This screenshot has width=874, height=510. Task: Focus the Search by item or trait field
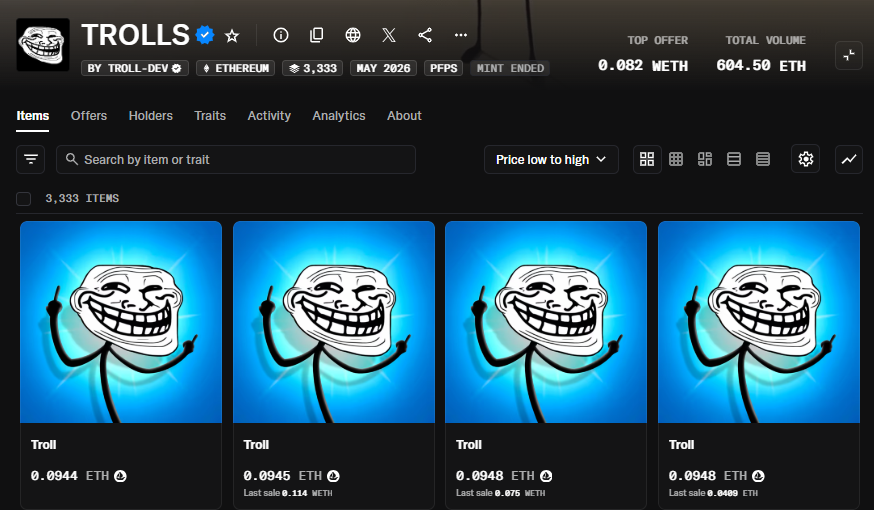pos(236,159)
